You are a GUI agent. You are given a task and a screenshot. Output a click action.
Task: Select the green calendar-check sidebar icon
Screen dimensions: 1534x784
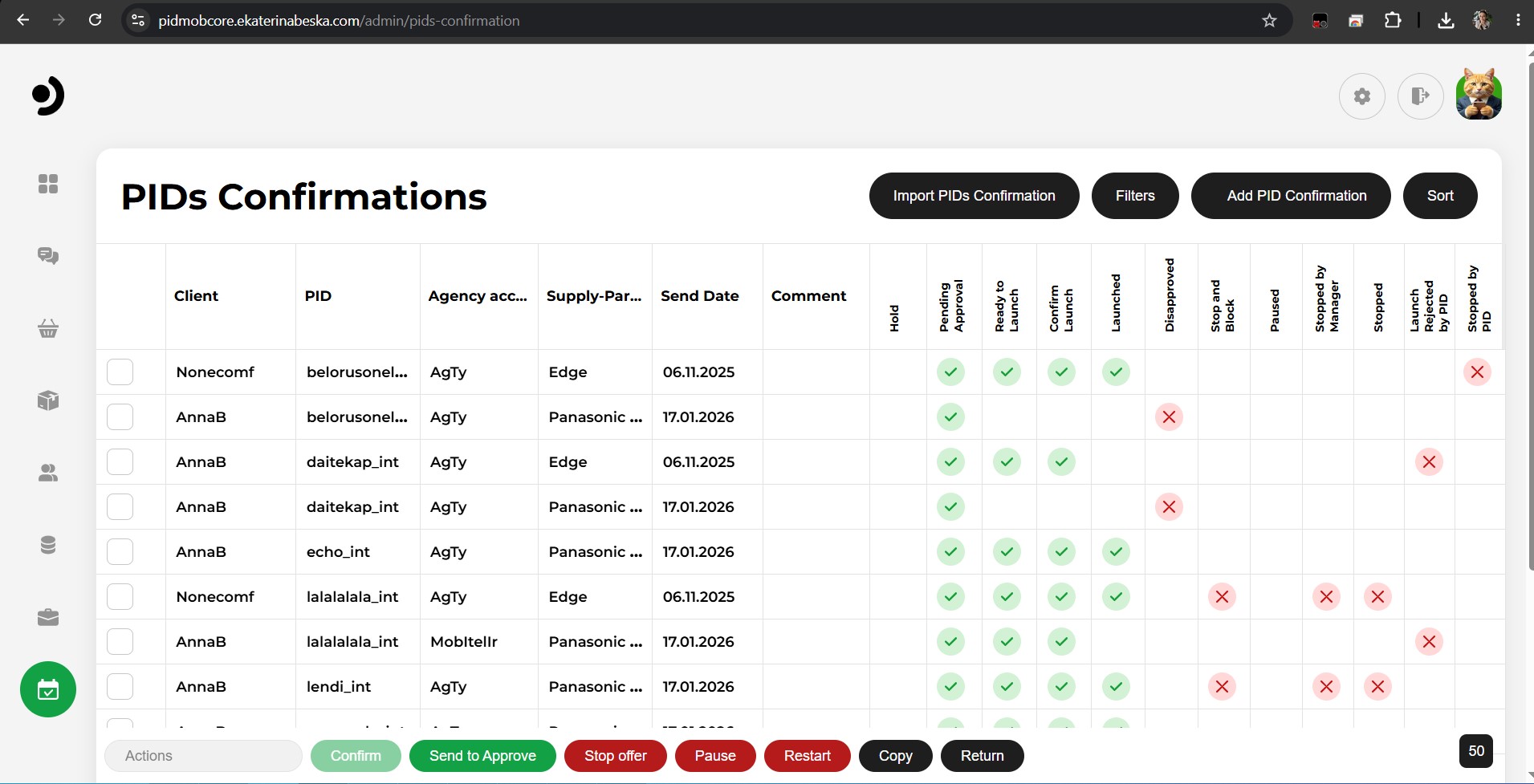click(x=48, y=689)
